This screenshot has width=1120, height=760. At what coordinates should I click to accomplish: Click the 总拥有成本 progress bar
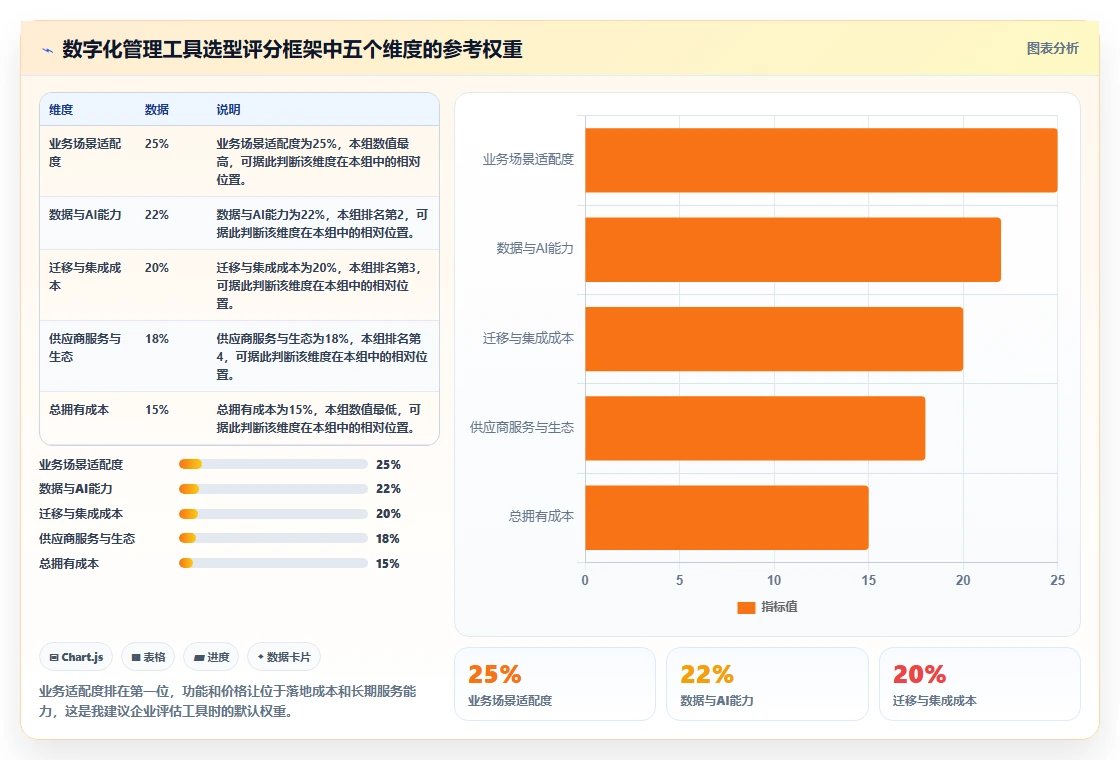coord(273,564)
